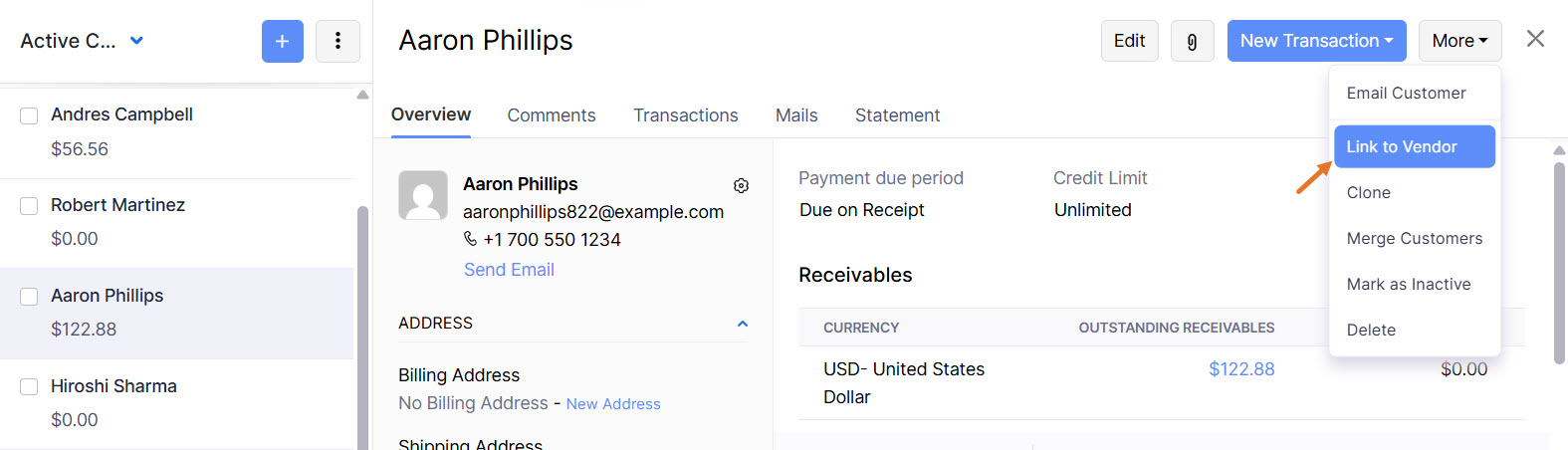Check the Hiroshi Sharma checkbox
Image resolution: width=1568 pixels, height=450 pixels.
pos(30,386)
